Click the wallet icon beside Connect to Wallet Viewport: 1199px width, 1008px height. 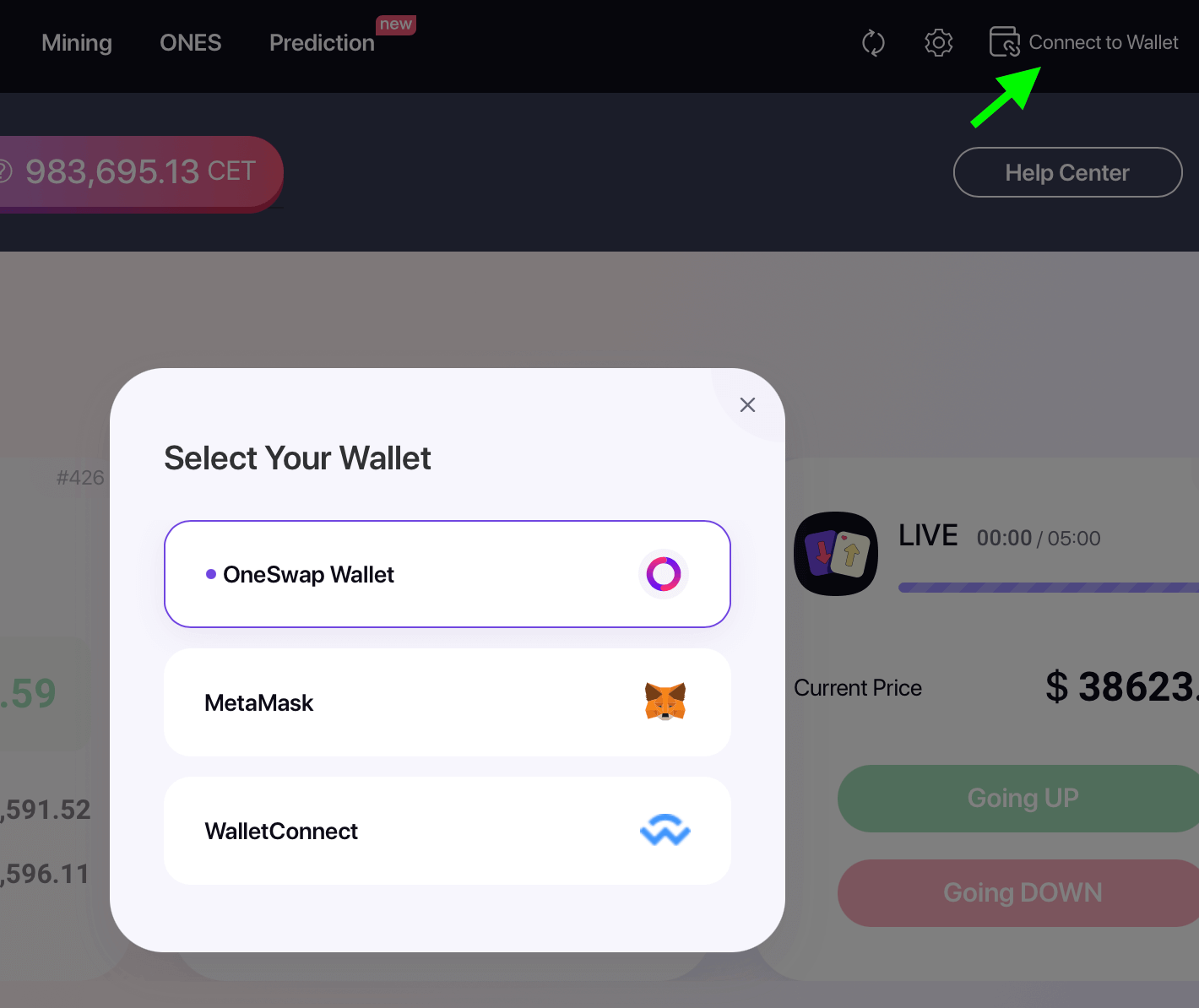[1005, 41]
